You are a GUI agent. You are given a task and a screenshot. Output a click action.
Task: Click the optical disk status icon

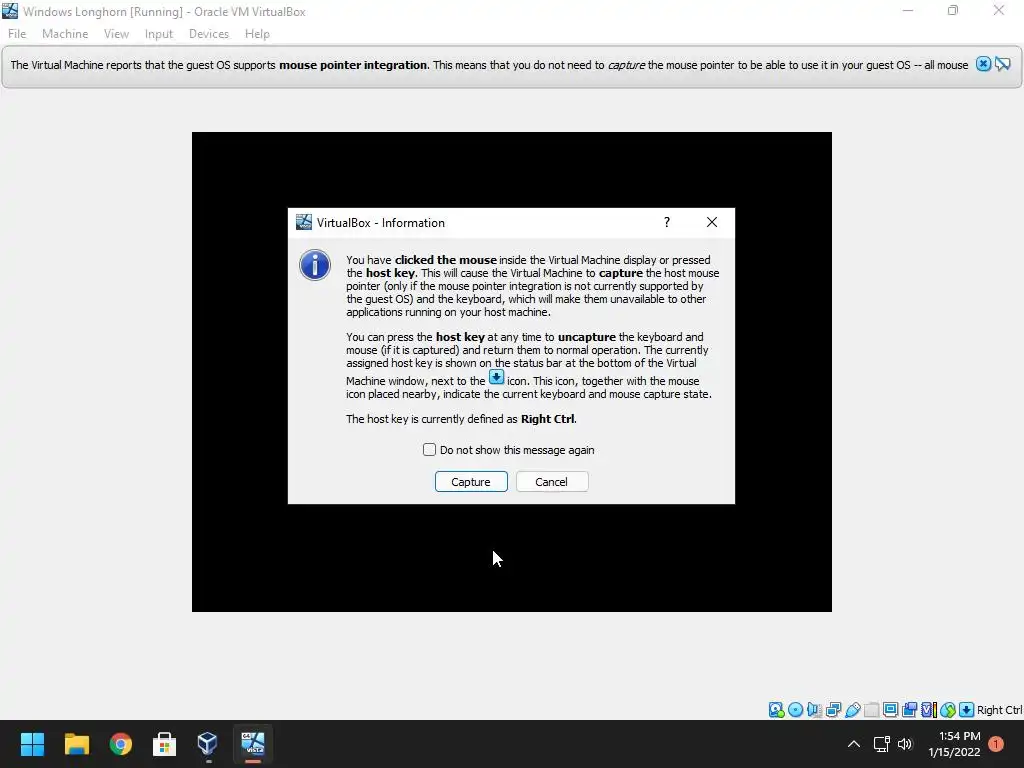[795, 710]
